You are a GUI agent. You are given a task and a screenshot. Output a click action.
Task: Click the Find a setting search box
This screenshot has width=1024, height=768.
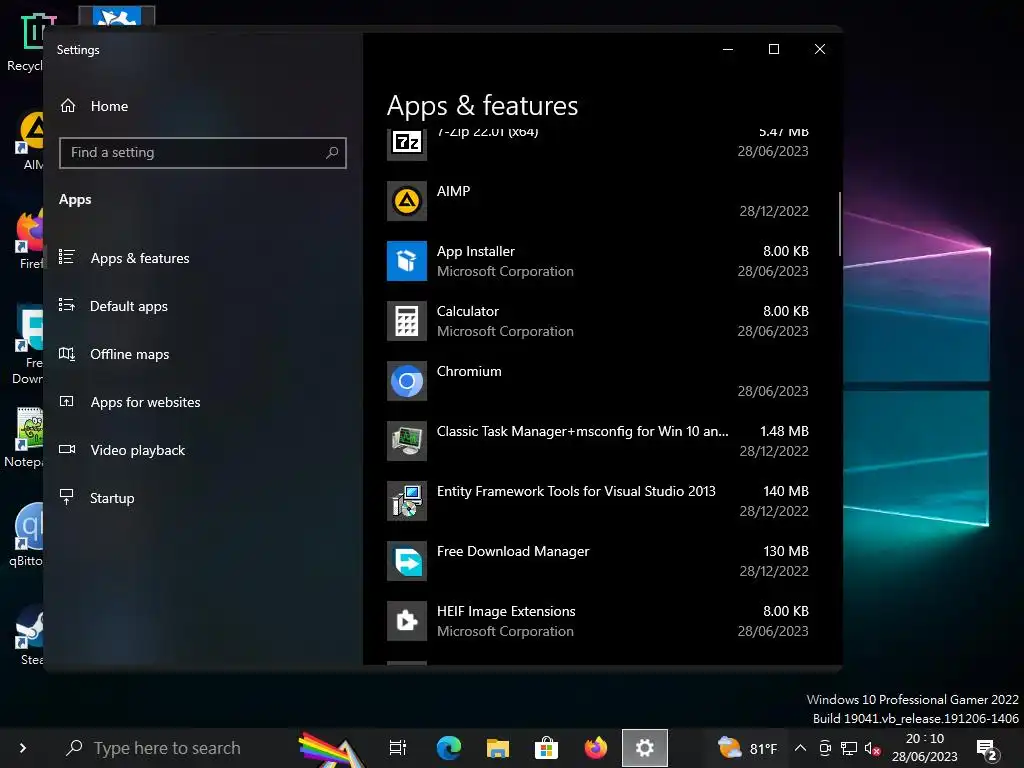202,153
